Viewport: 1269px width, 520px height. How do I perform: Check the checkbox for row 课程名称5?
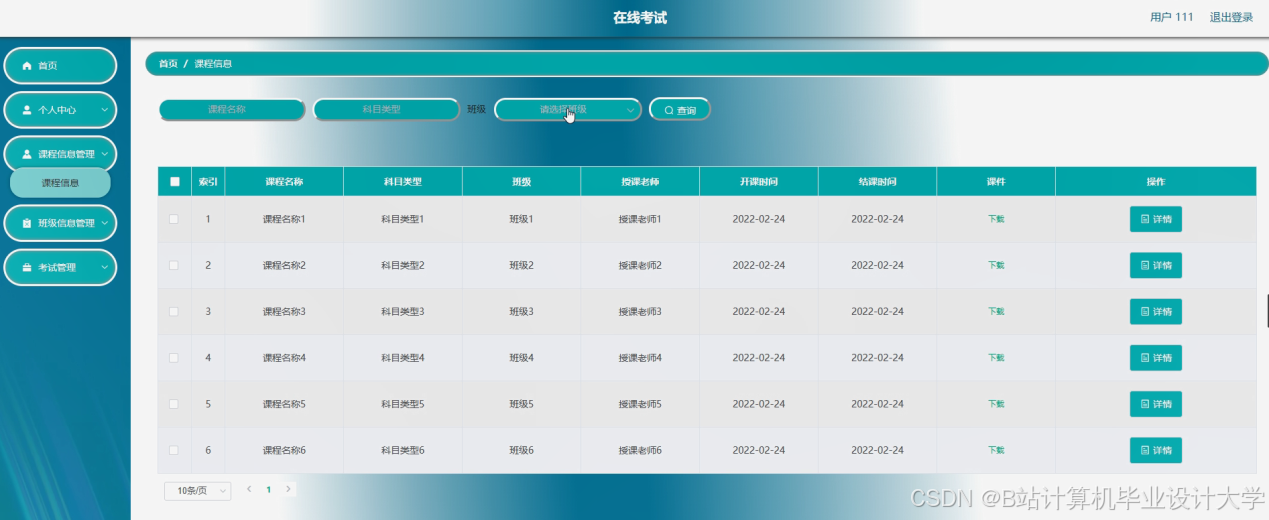[174, 404]
